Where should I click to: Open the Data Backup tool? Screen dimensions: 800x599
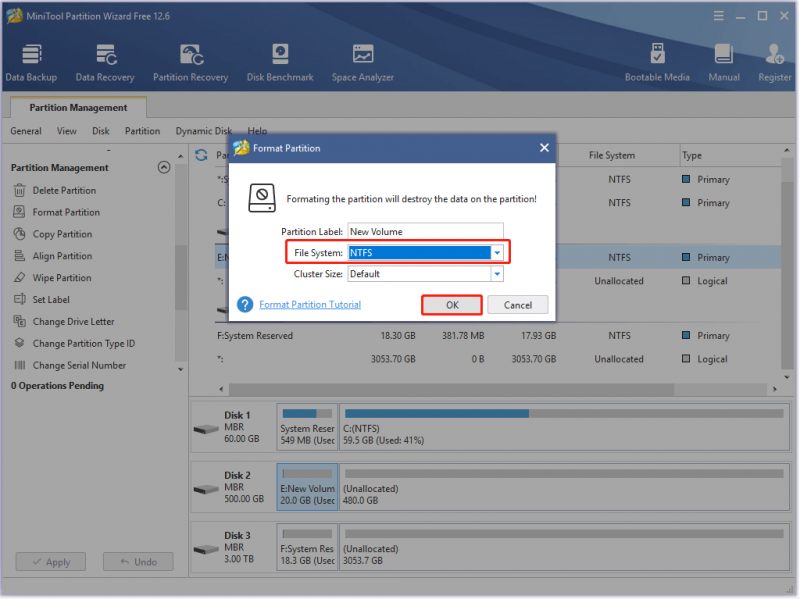point(31,63)
